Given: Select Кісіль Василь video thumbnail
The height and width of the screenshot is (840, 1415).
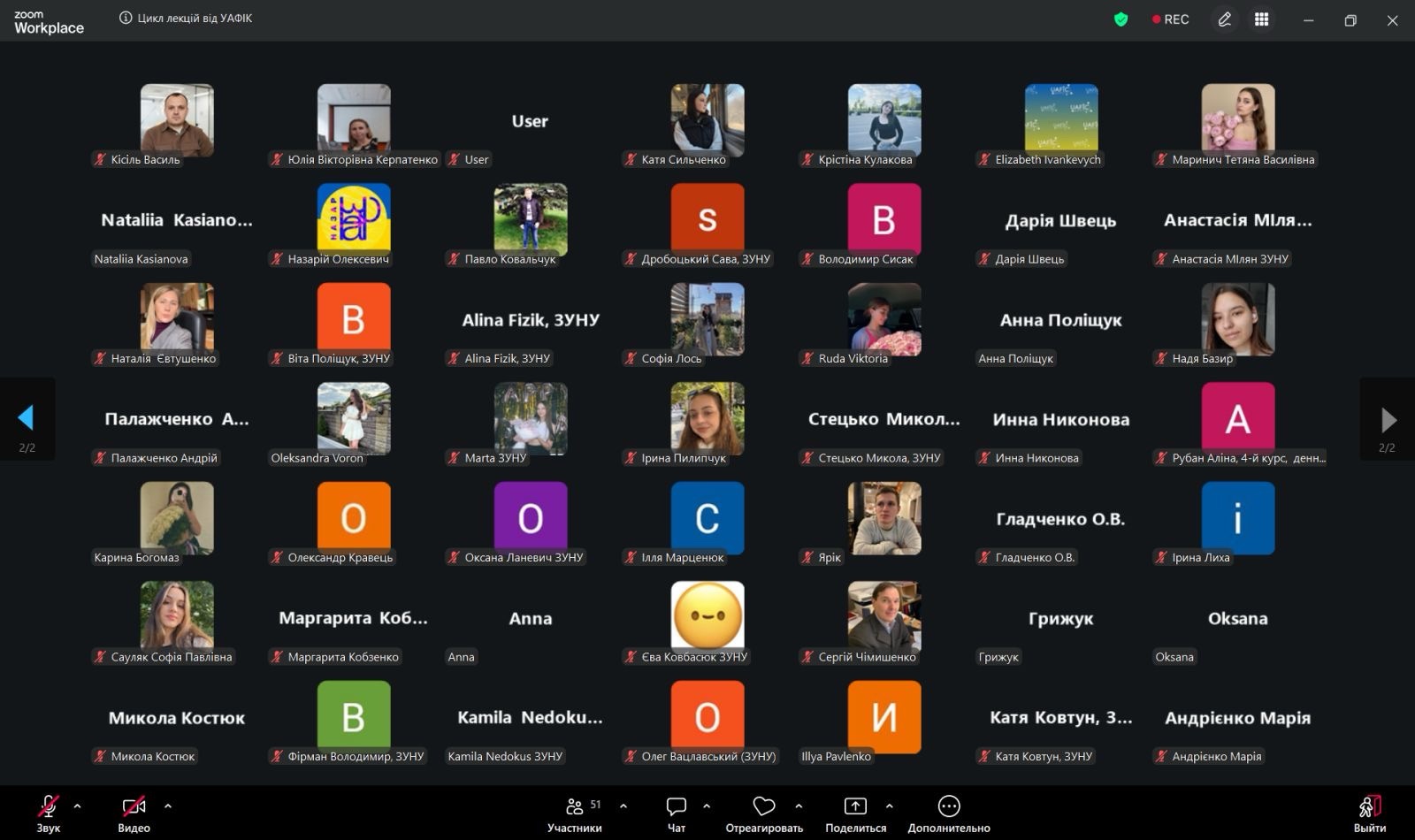Looking at the screenshot, I should click(177, 120).
